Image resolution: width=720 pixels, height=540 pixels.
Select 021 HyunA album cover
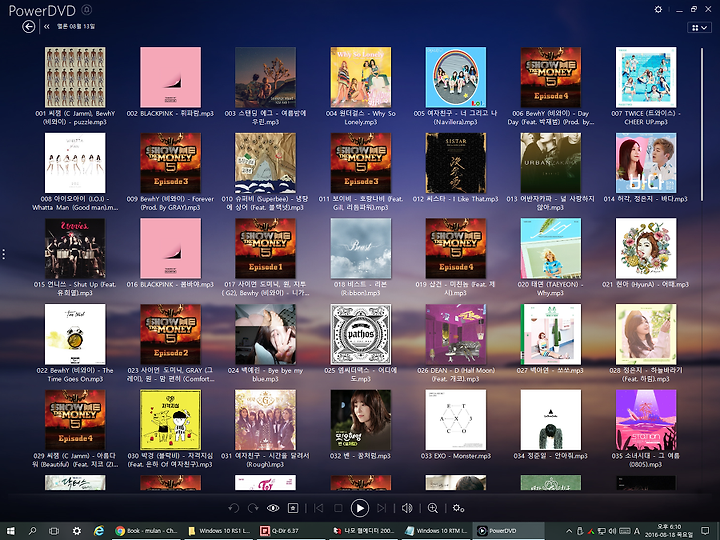pyautogui.click(x=646, y=248)
